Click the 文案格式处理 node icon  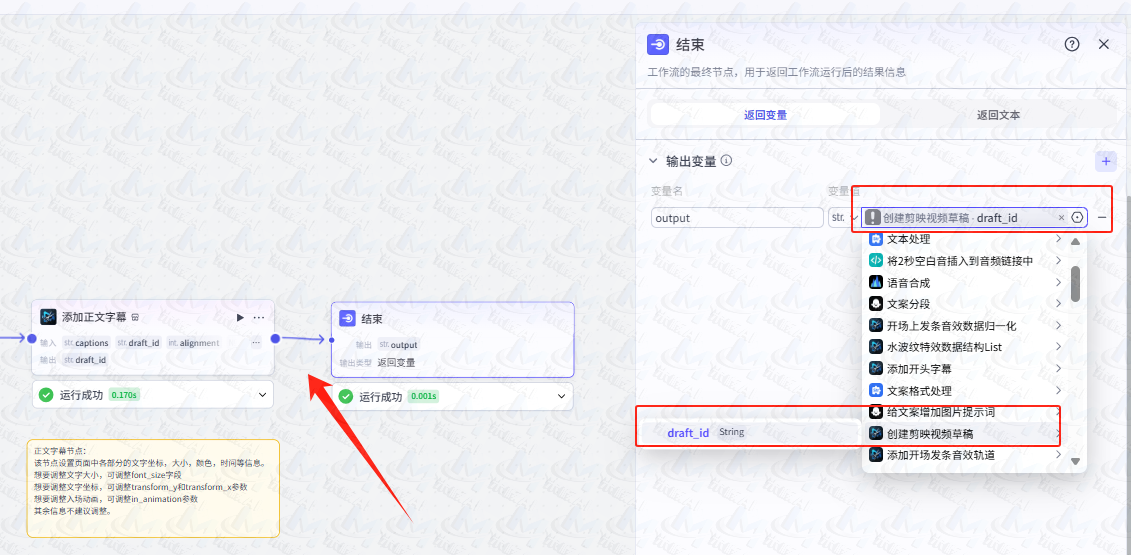tap(876, 390)
